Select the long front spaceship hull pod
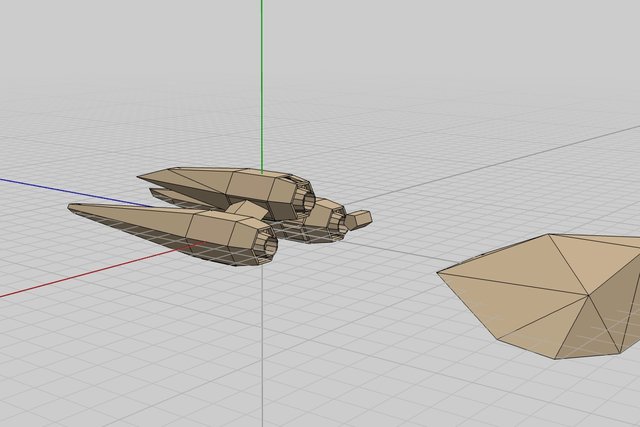The width and height of the screenshot is (640, 427). (172, 234)
